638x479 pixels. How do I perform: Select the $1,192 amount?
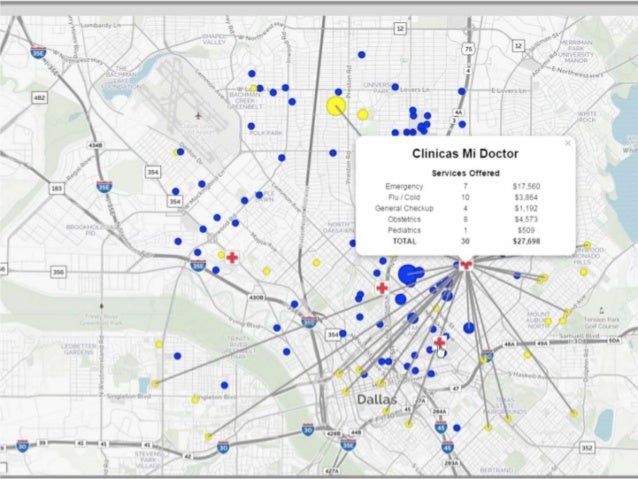tap(526, 208)
